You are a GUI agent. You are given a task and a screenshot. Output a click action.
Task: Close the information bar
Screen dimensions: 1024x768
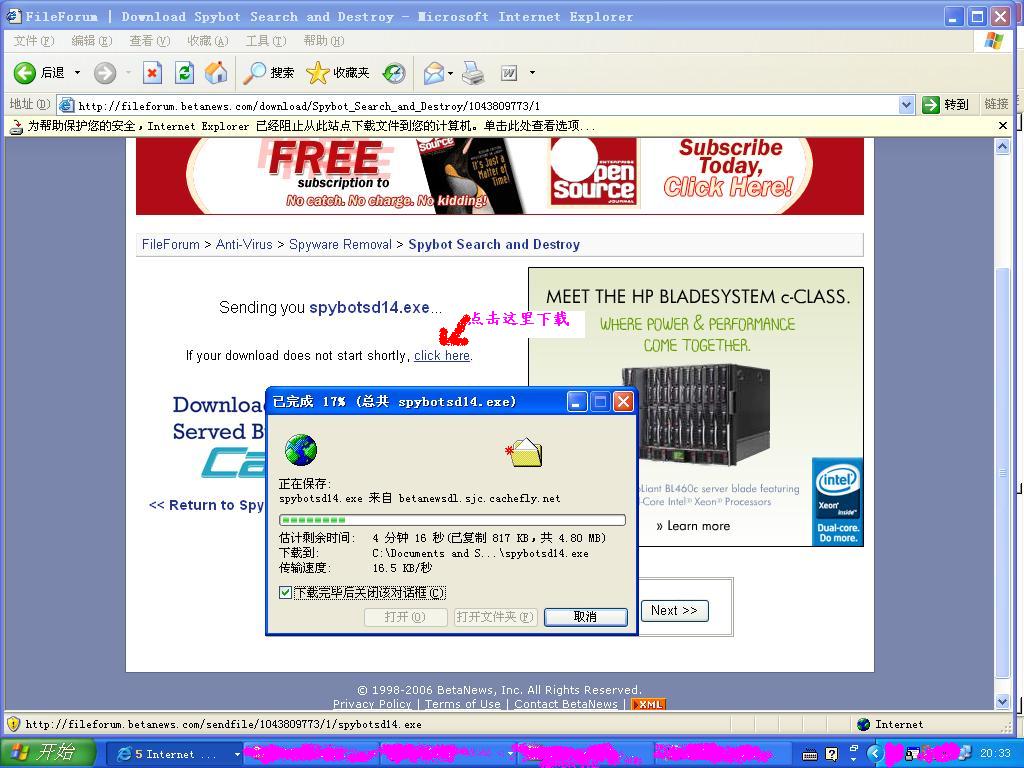point(1003,125)
